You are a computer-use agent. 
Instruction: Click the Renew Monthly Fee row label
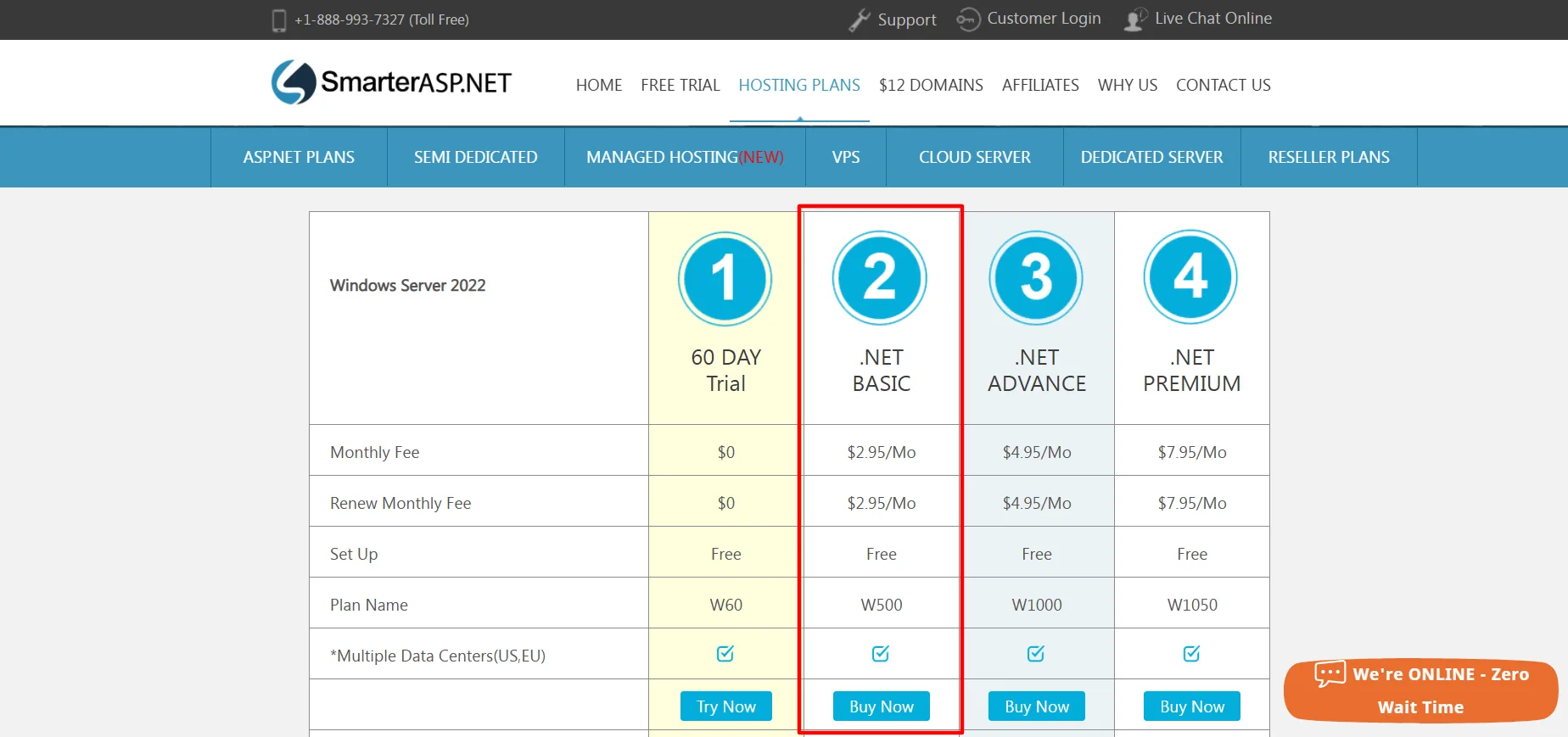click(400, 503)
